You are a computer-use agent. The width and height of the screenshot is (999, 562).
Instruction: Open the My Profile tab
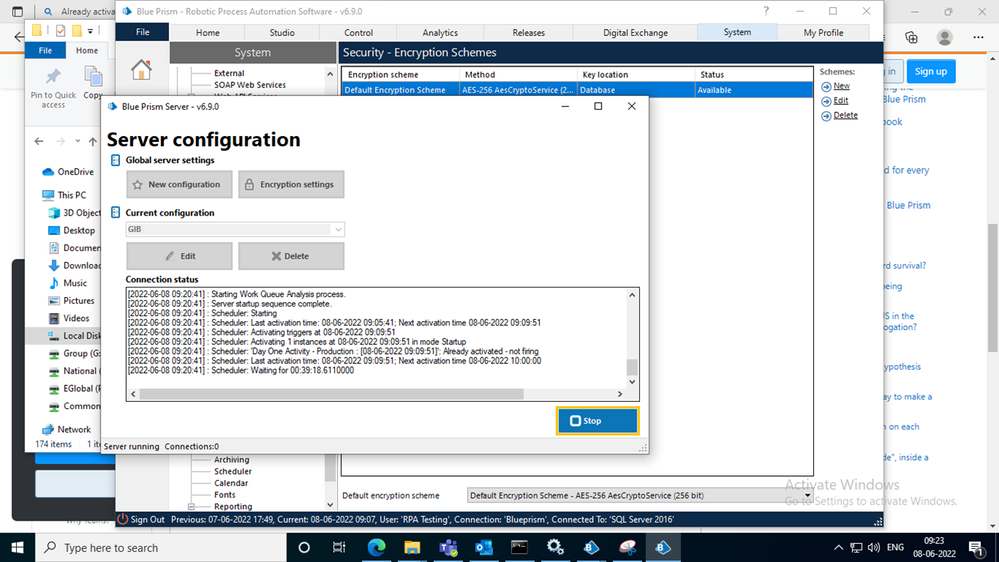click(x=823, y=32)
